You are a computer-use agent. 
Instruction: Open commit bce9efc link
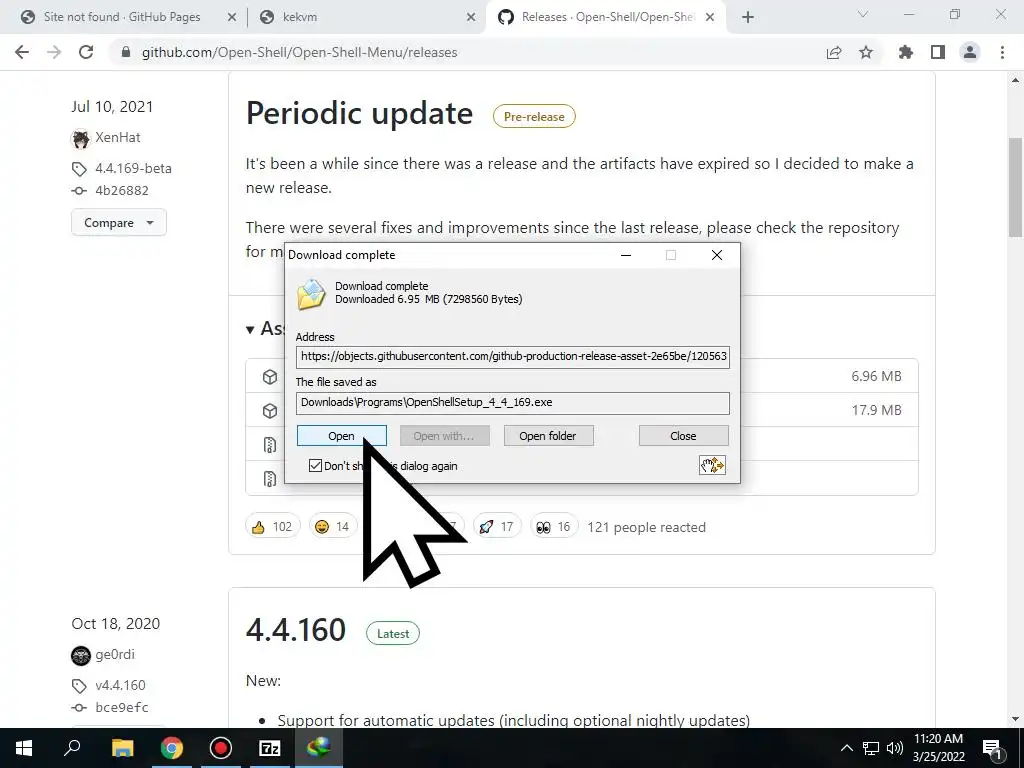coord(121,707)
